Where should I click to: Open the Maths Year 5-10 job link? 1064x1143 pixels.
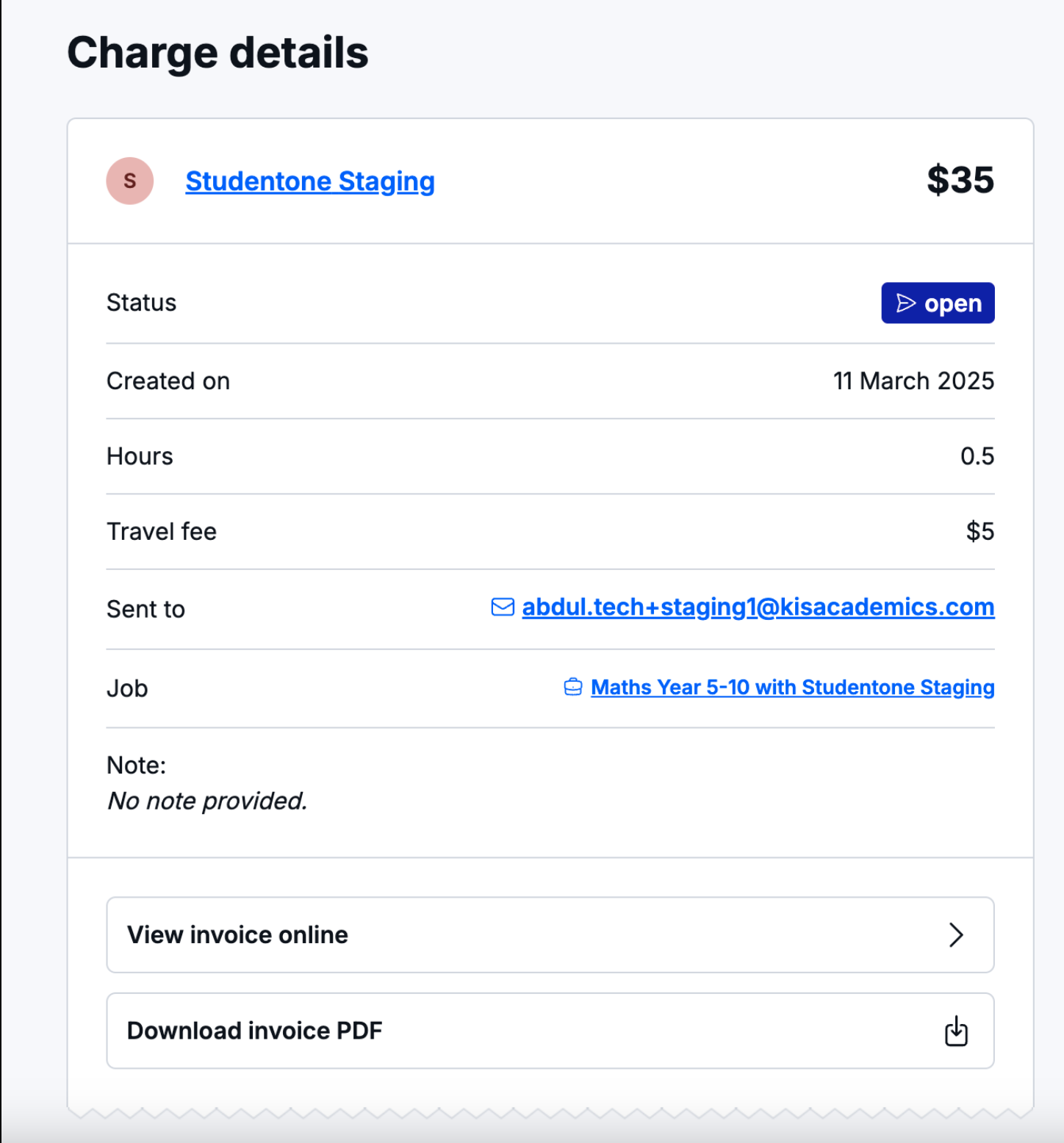click(x=792, y=687)
